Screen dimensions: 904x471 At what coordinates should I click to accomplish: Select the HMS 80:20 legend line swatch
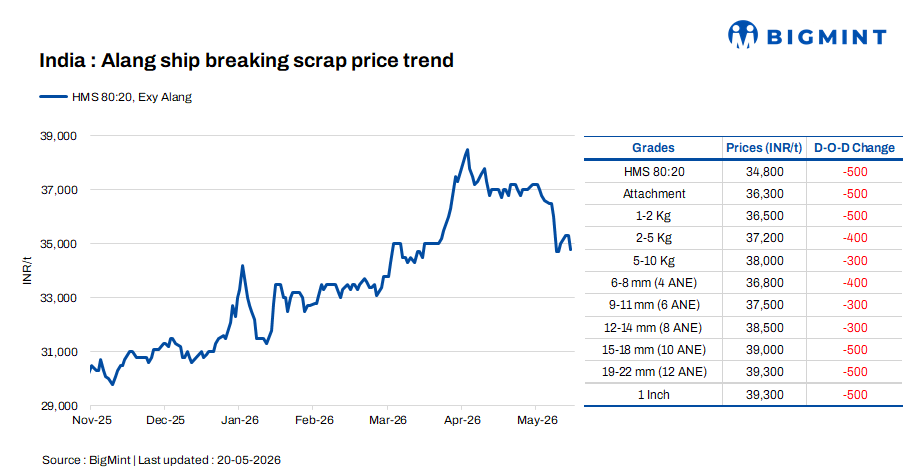click(53, 97)
